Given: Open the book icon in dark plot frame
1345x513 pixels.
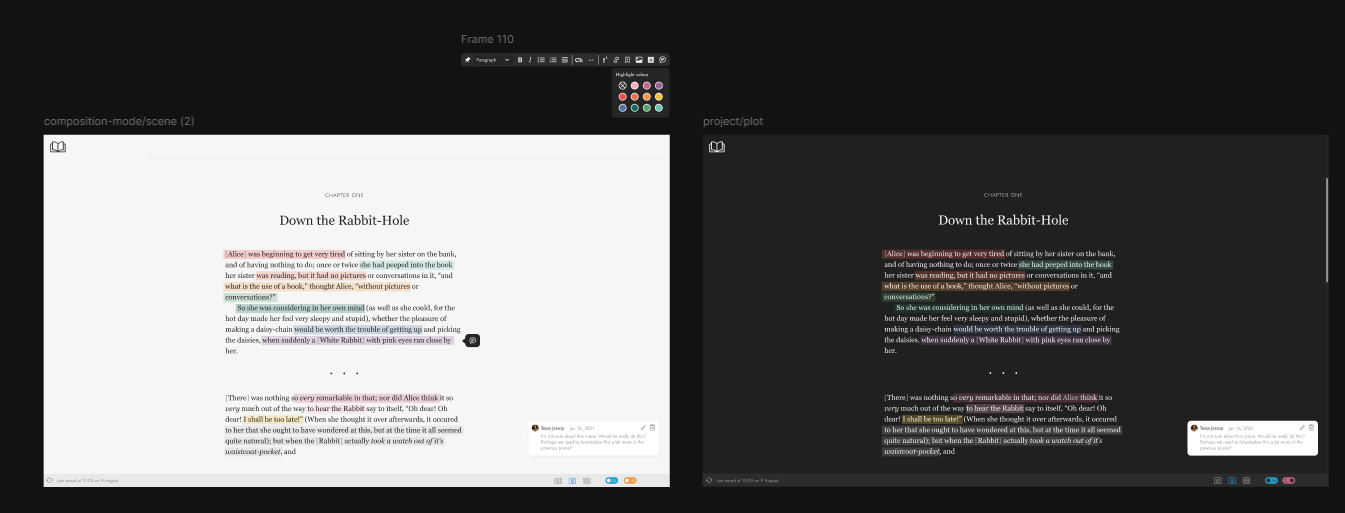Looking at the screenshot, I should click(x=717, y=147).
